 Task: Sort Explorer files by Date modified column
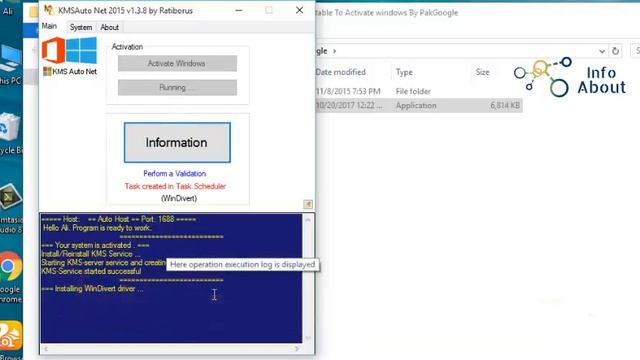(x=341, y=72)
